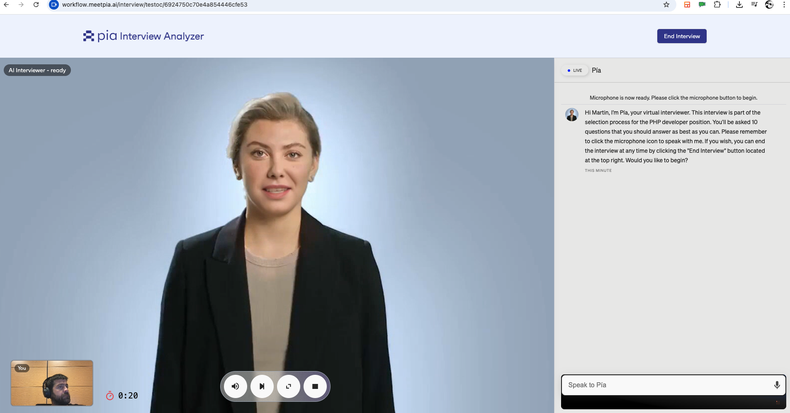
Task: Click the restart/refresh avatar button
Action: click(x=289, y=386)
